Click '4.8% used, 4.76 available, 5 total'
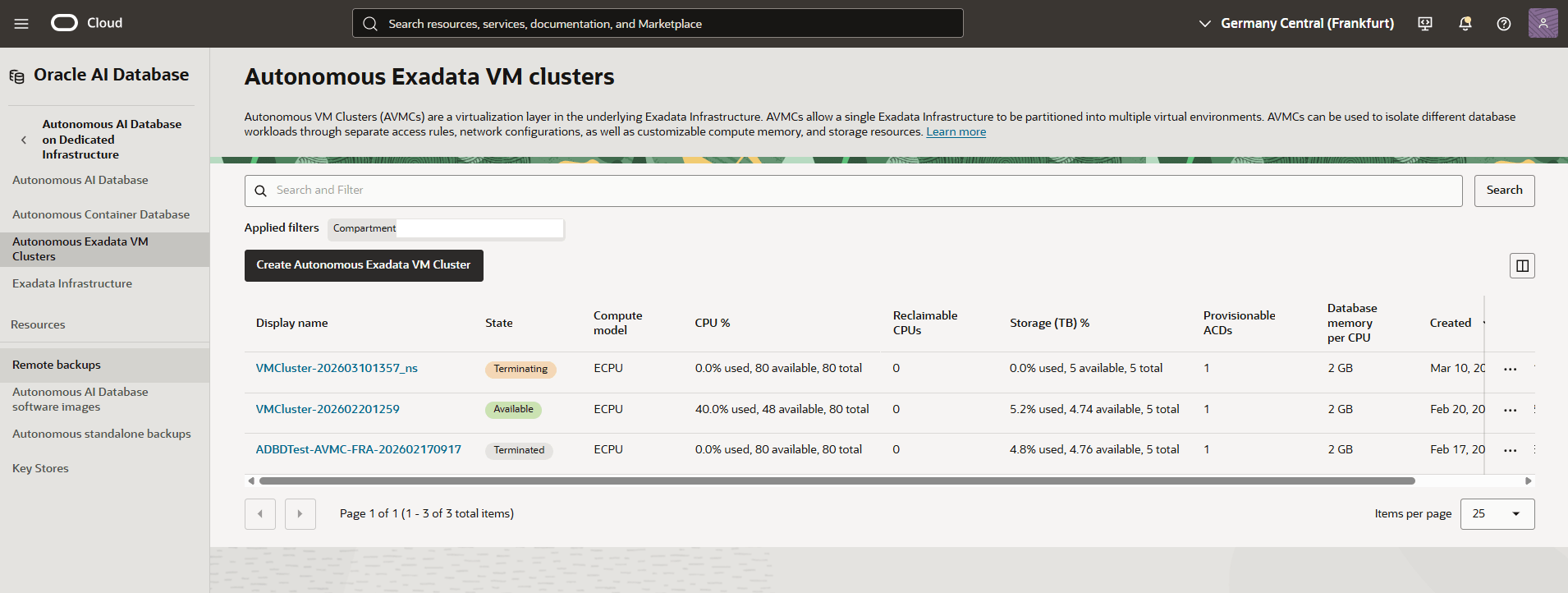This screenshot has width=1568, height=593. coord(1094,449)
